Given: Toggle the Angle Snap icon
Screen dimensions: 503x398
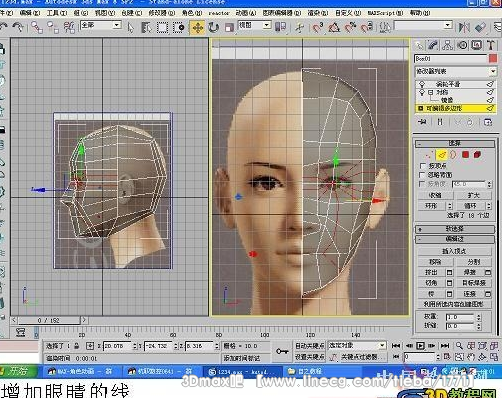Looking at the screenshot, I should [x=334, y=27].
